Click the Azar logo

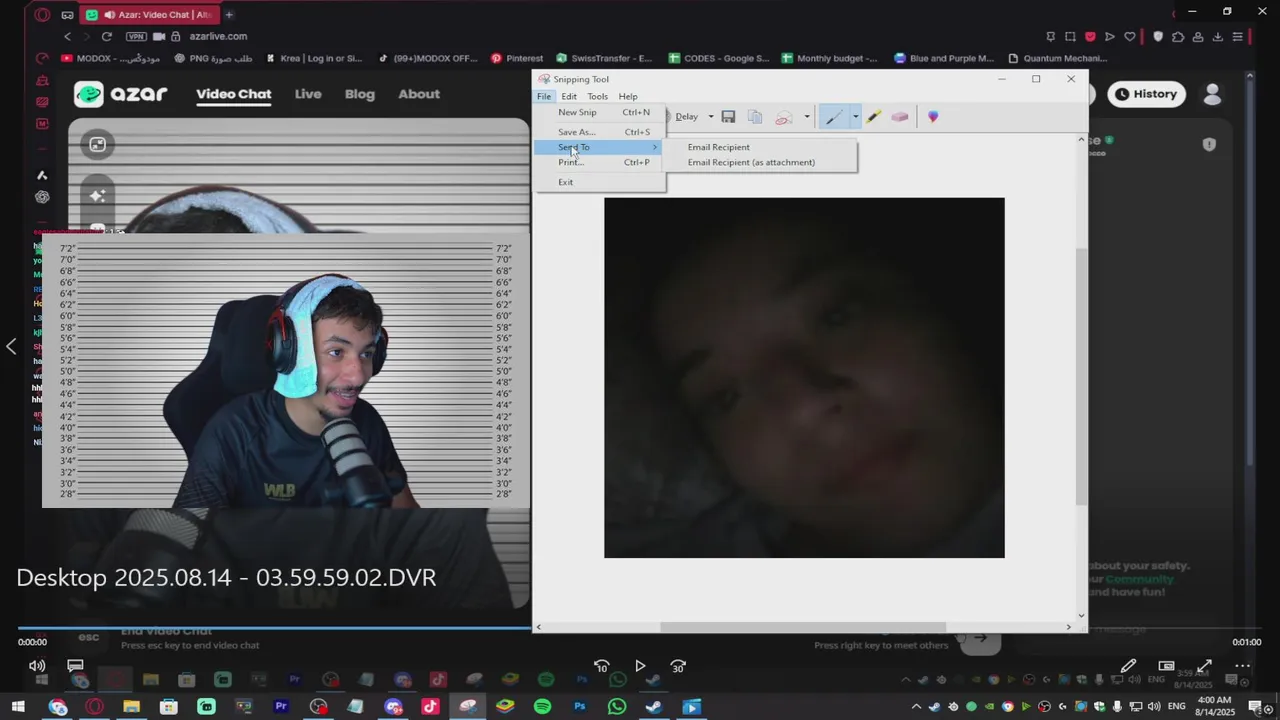point(120,94)
